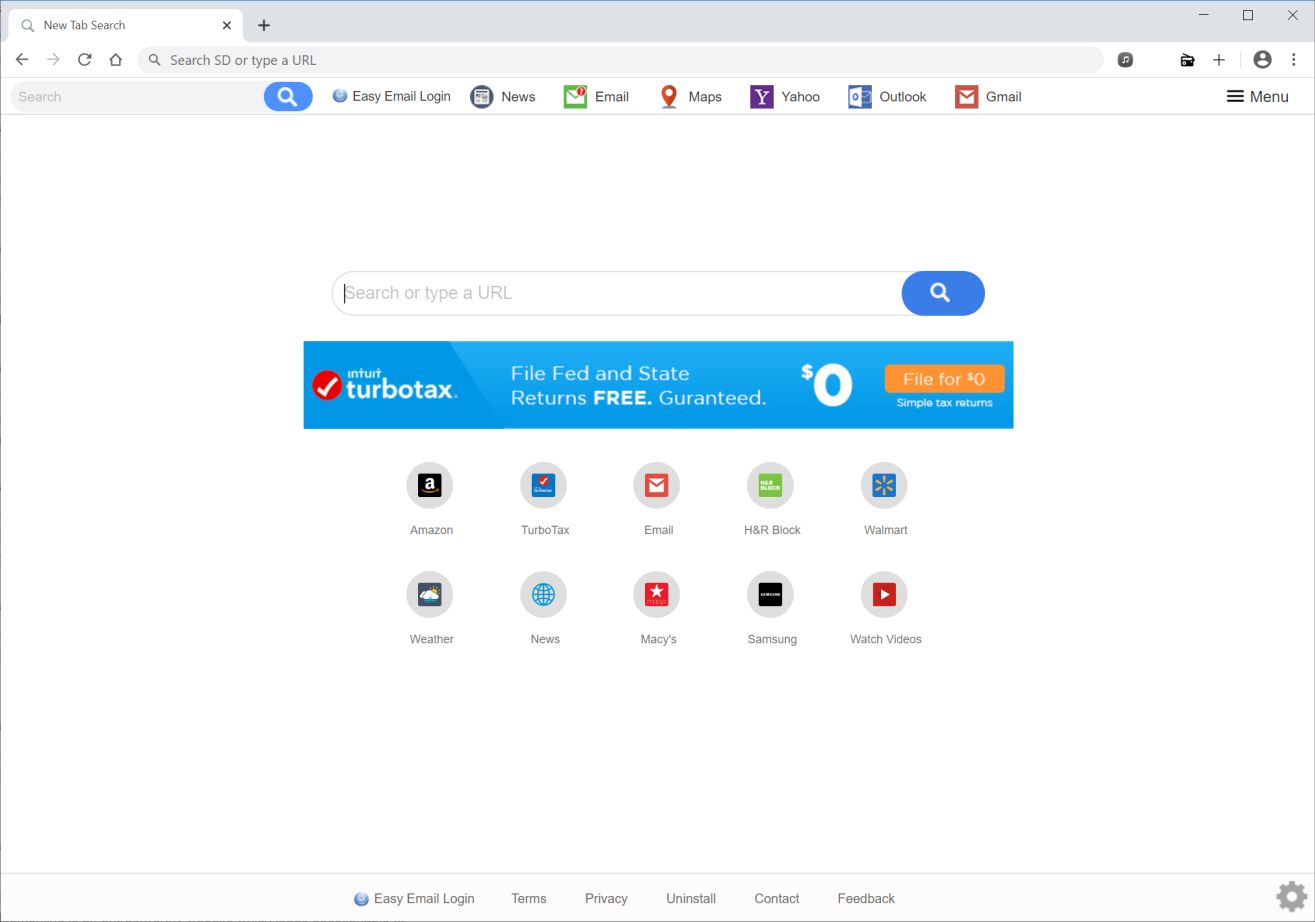
Task: Launch the Walmart shortcut icon
Action: (x=884, y=484)
